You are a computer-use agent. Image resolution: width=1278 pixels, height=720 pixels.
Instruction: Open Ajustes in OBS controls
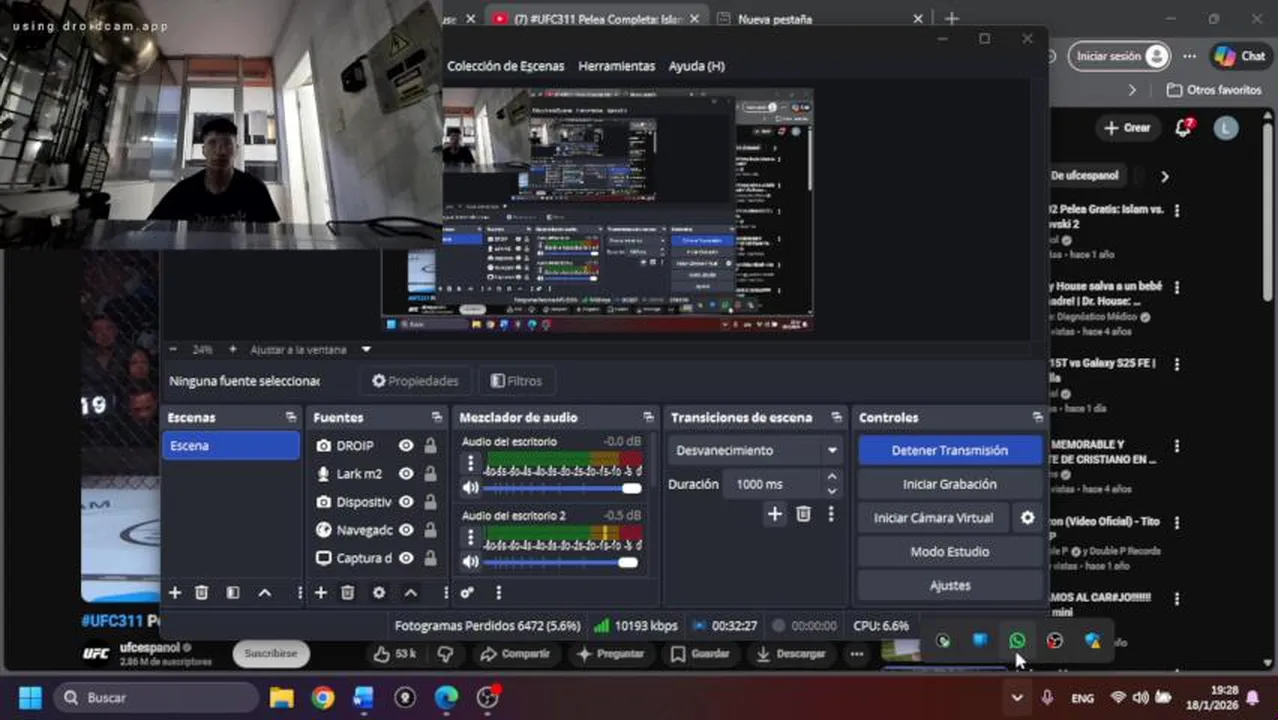click(x=950, y=586)
